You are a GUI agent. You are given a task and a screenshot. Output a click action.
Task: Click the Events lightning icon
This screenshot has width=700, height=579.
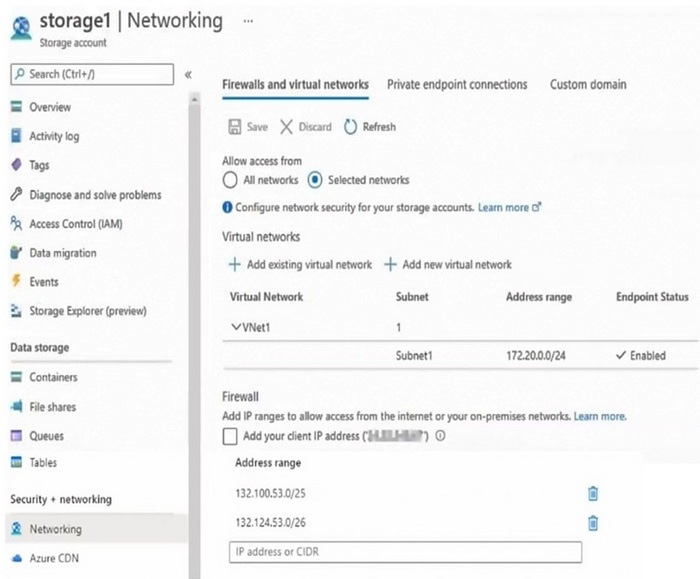pos(16,281)
